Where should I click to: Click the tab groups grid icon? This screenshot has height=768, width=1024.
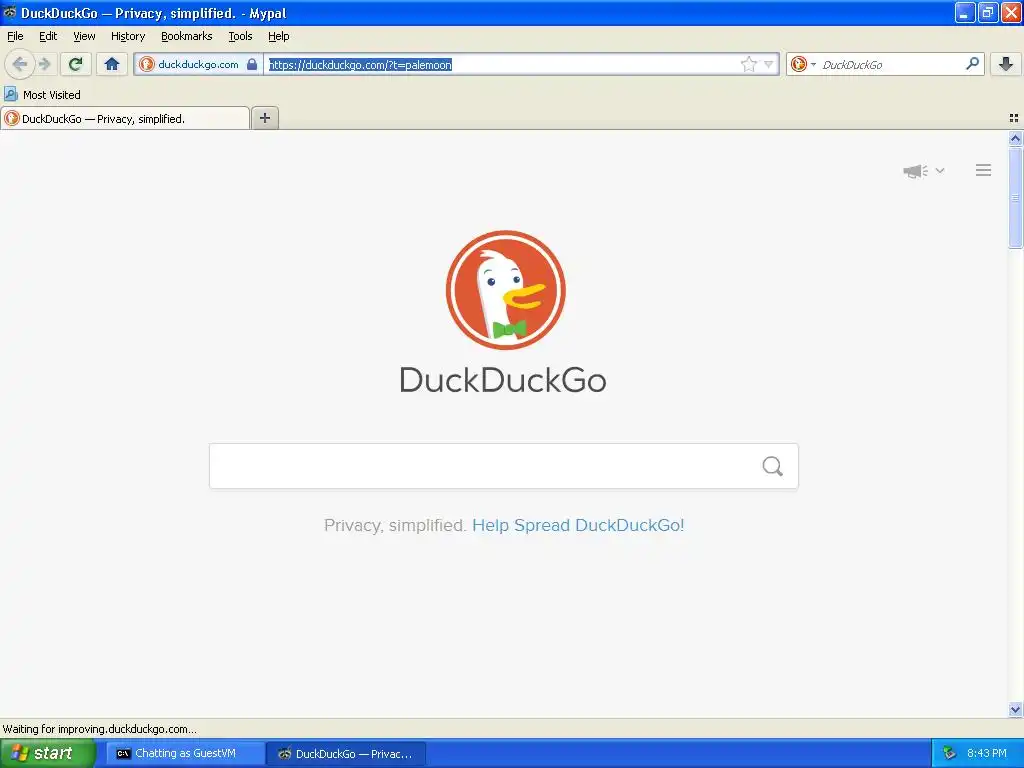click(1014, 118)
